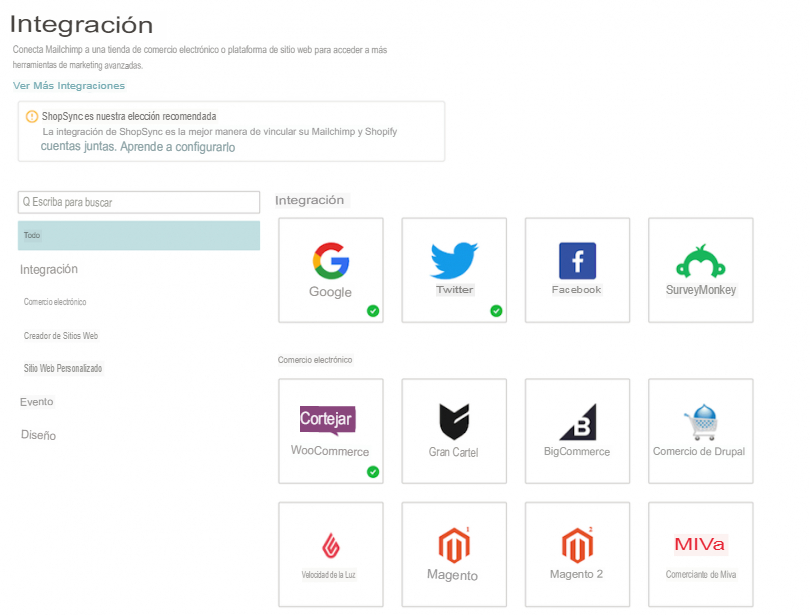Click the green checkmark on Twitter
The image size is (810, 615).
click(x=496, y=311)
